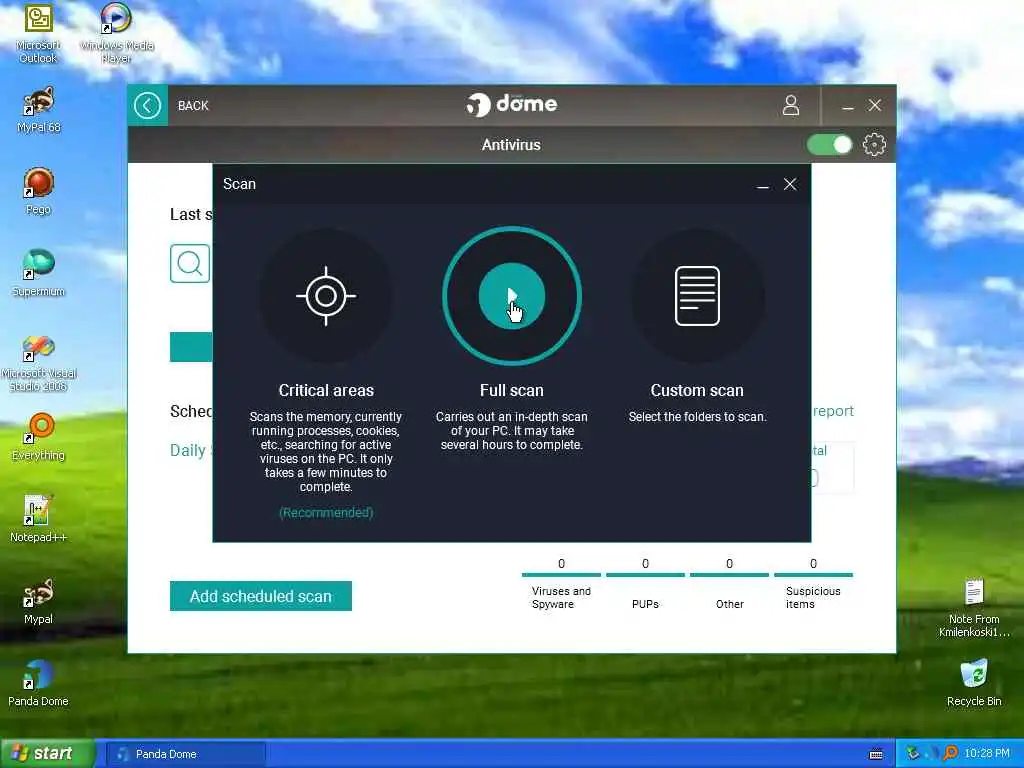
Task: Select the Everything desktop shortcut
Action: tap(39, 438)
